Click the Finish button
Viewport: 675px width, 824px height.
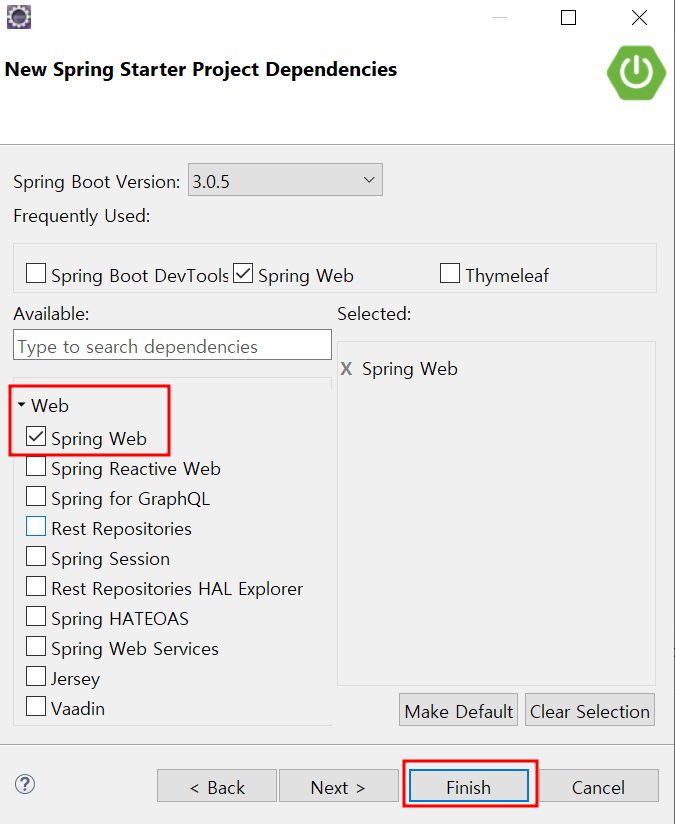pyautogui.click(x=469, y=786)
